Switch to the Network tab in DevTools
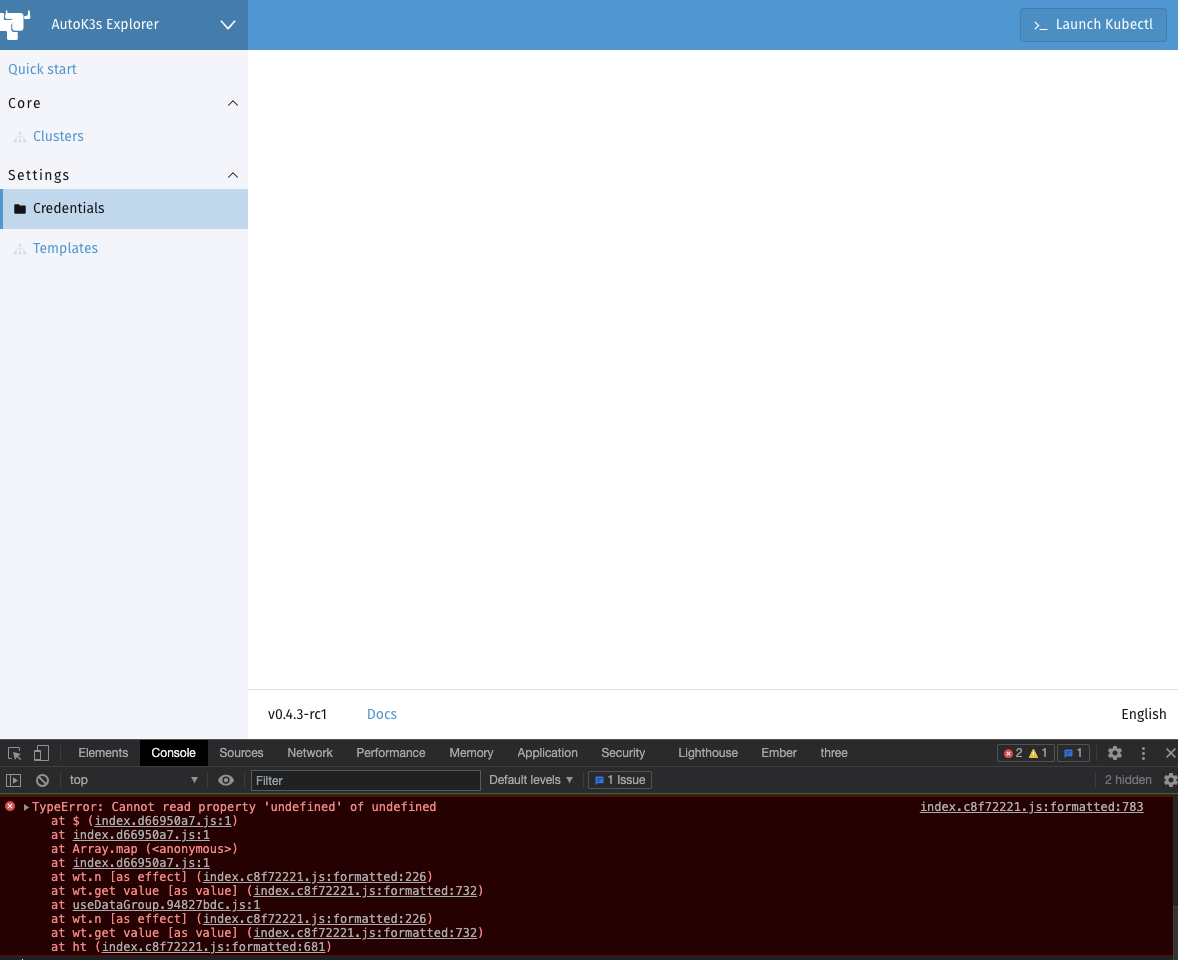 [x=310, y=752]
